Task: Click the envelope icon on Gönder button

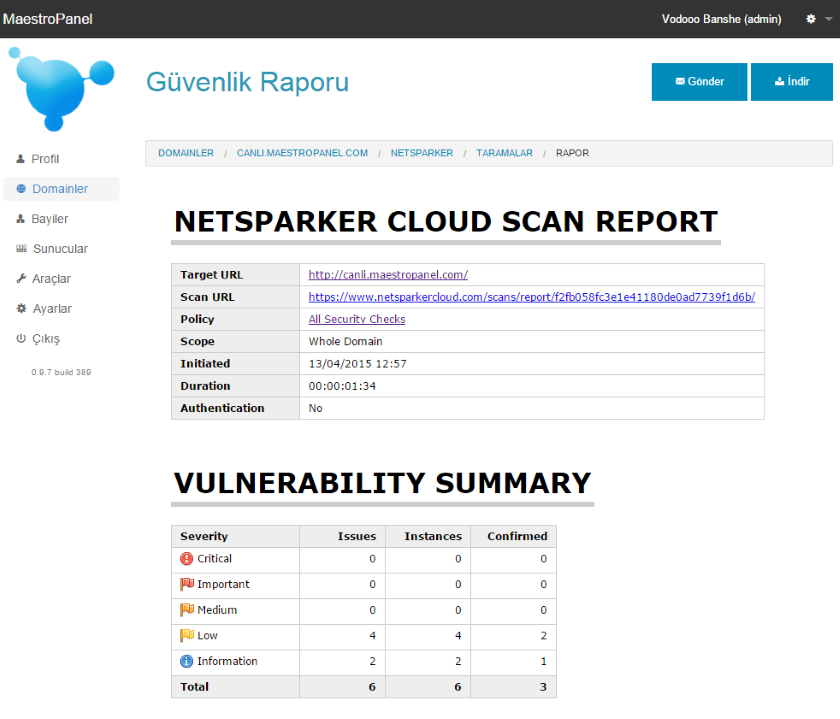Action: [680, 81]
